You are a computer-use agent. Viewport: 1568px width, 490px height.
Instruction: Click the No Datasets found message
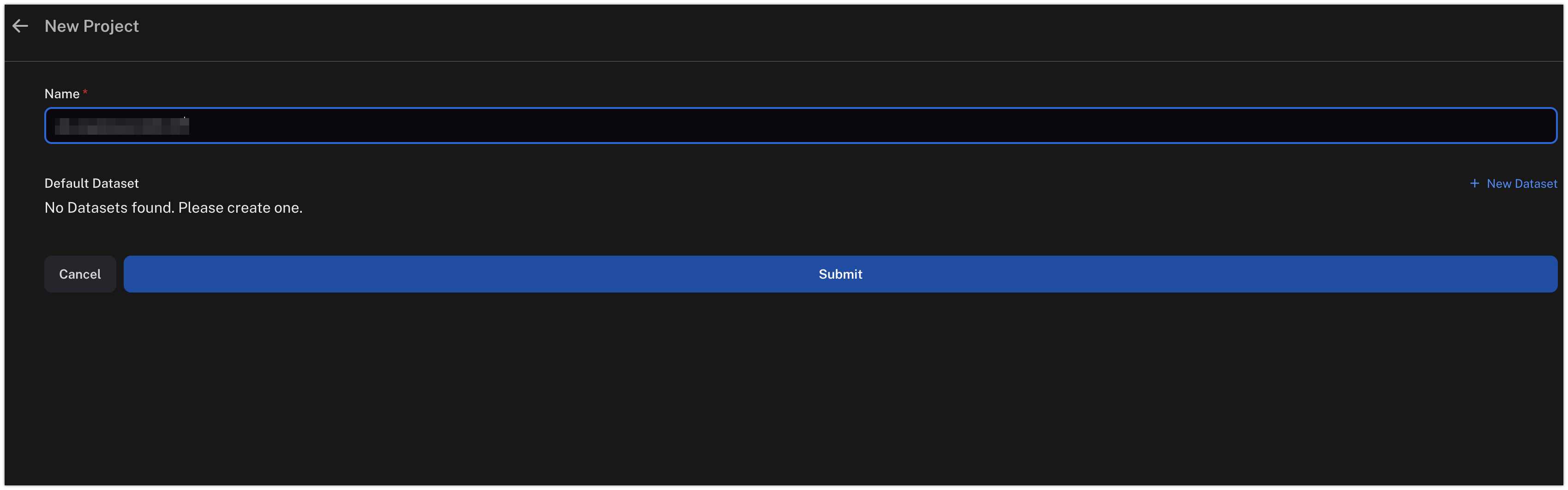click(x=174, y=208)
